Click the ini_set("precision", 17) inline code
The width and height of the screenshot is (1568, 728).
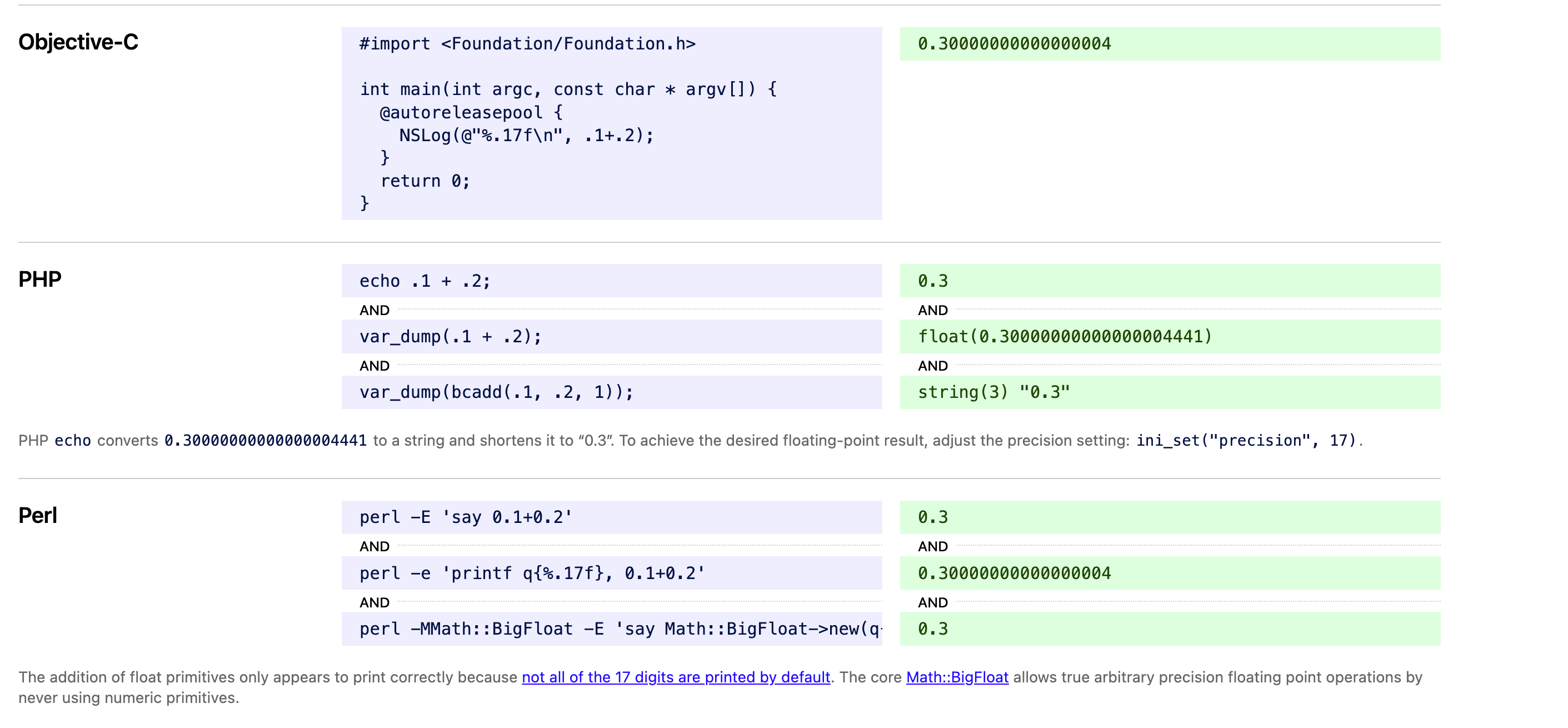(x=1246, y=440)
